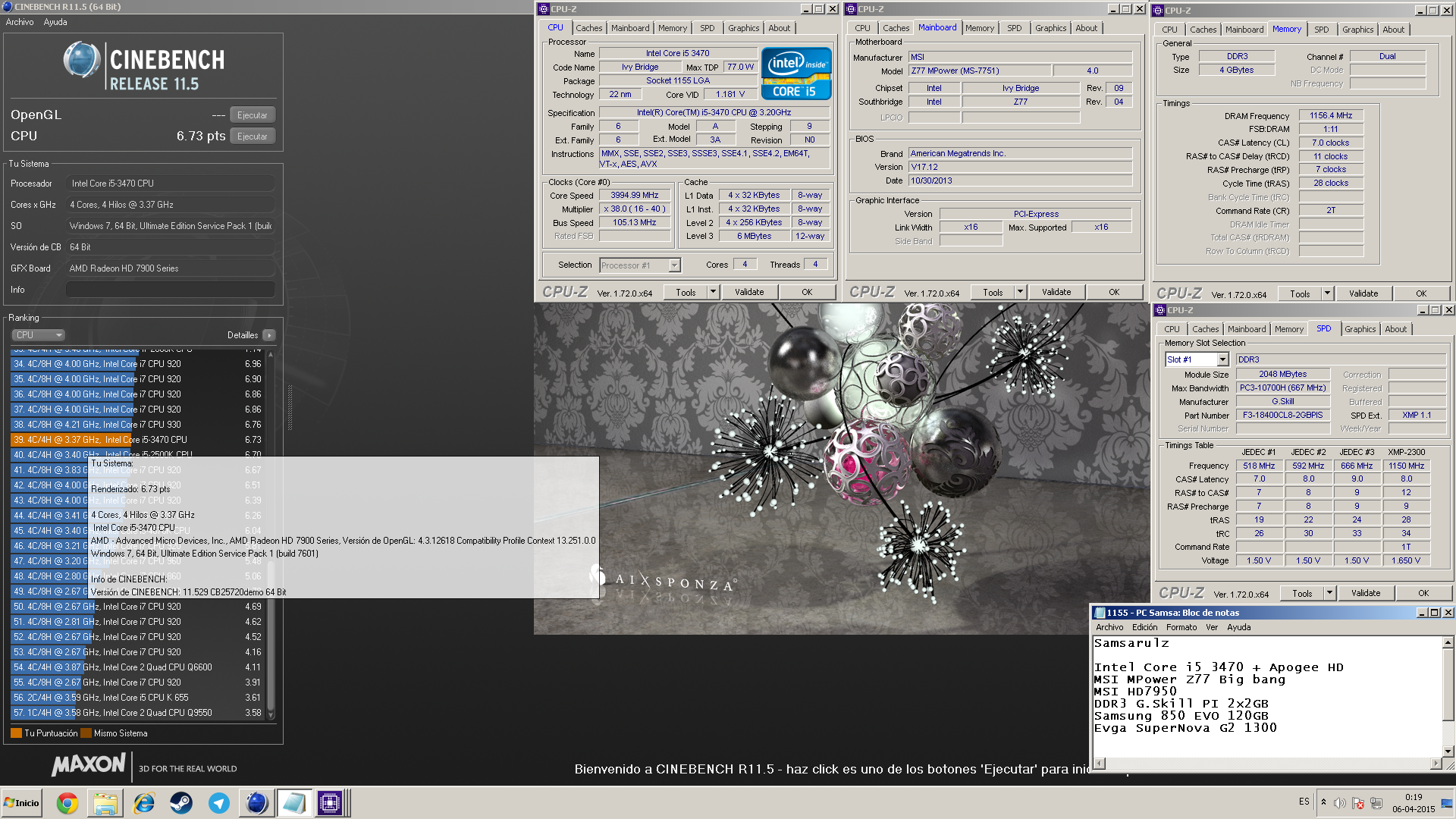The image size is (1456, 819).
Task: Open Windows Explorer folder icon in taskbar
Action: click(105, 802)
